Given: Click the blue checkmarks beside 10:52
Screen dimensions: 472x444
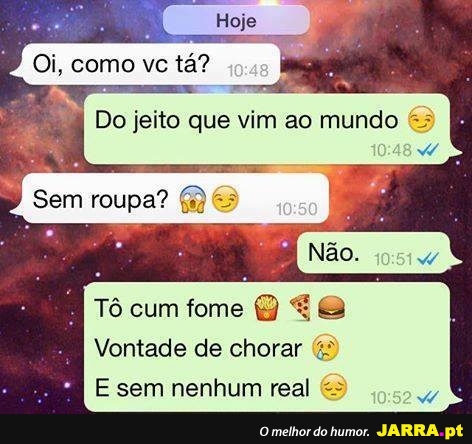Looking at the screenshot, I should click(428, 397).
